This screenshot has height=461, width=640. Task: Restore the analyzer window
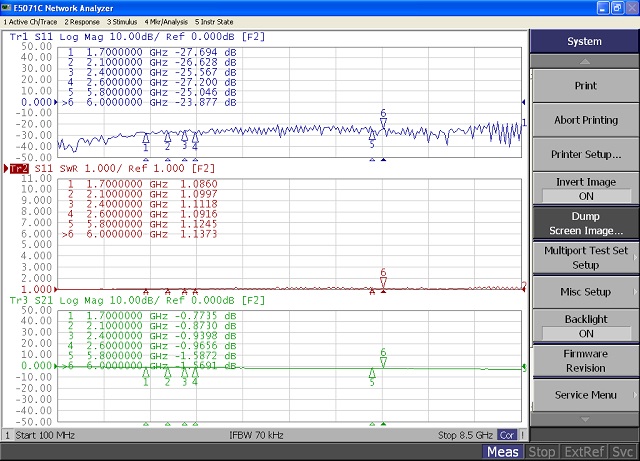[618, 8]
